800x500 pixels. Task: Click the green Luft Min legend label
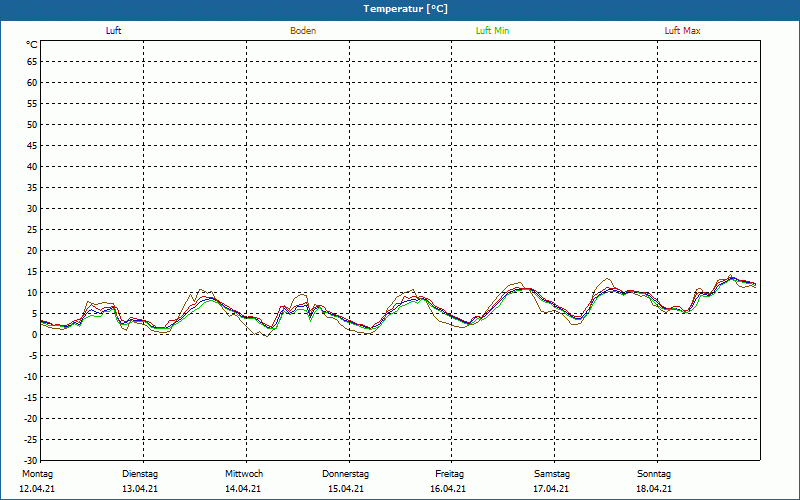click(492, 31)
